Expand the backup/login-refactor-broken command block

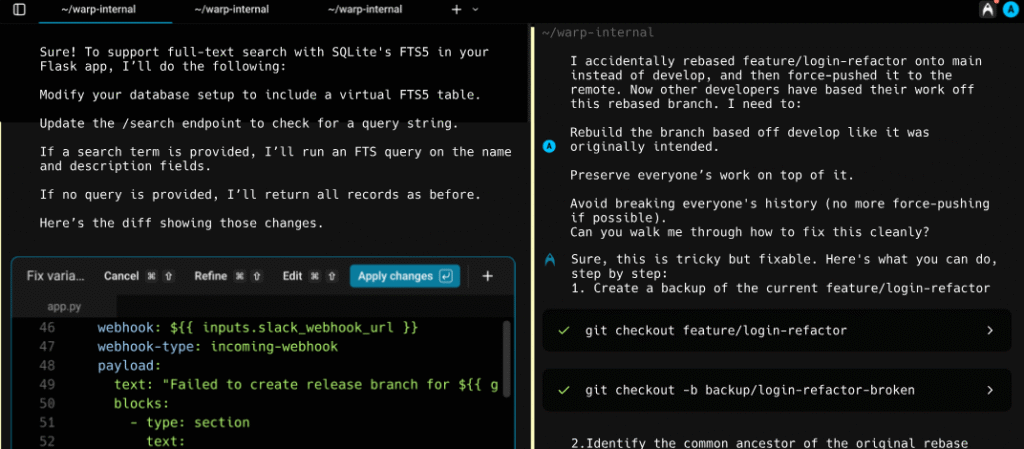(x=990, y=390)
